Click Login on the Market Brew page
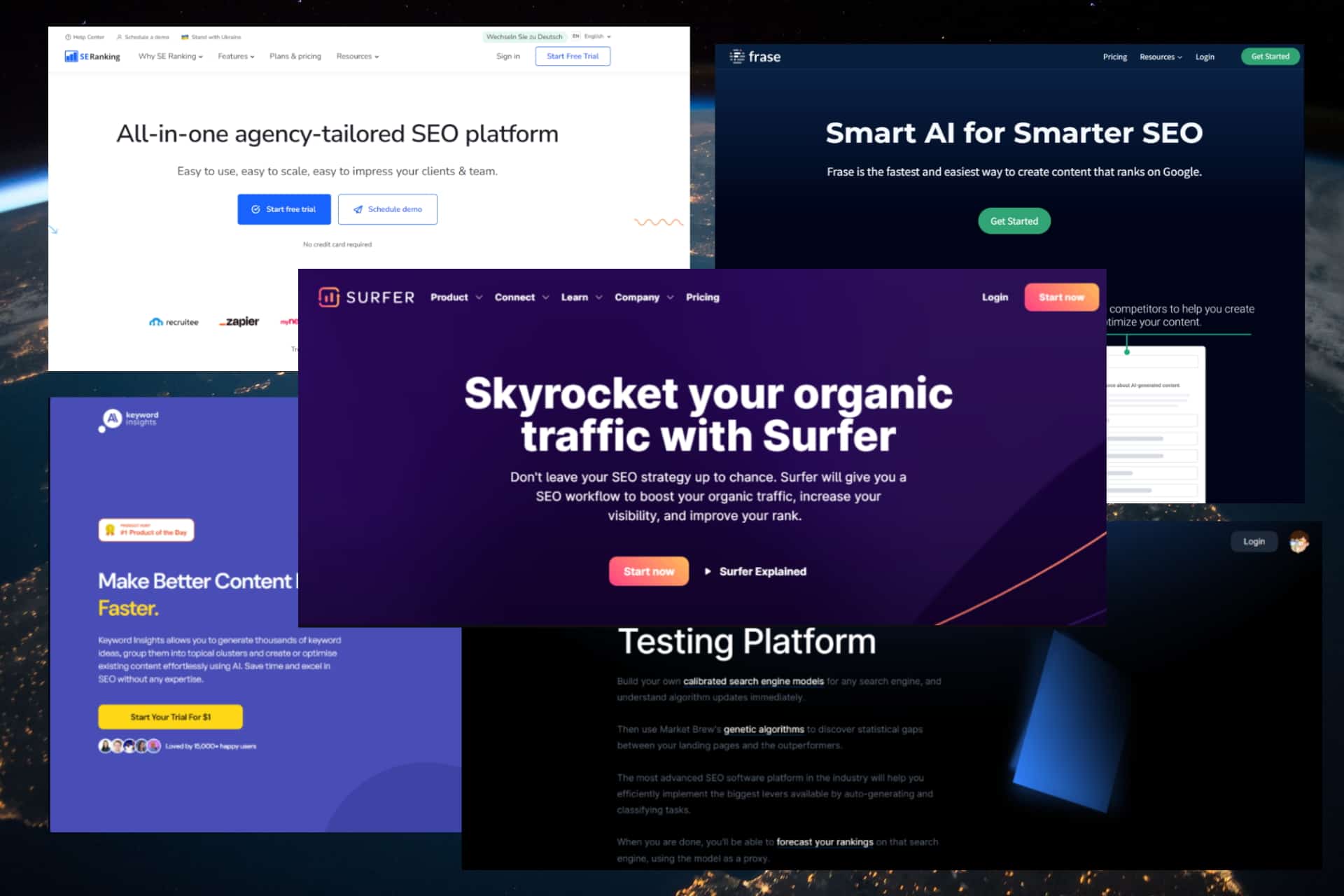The height and width of the screenshot is (896, 1344). (x=1254, y=542)
